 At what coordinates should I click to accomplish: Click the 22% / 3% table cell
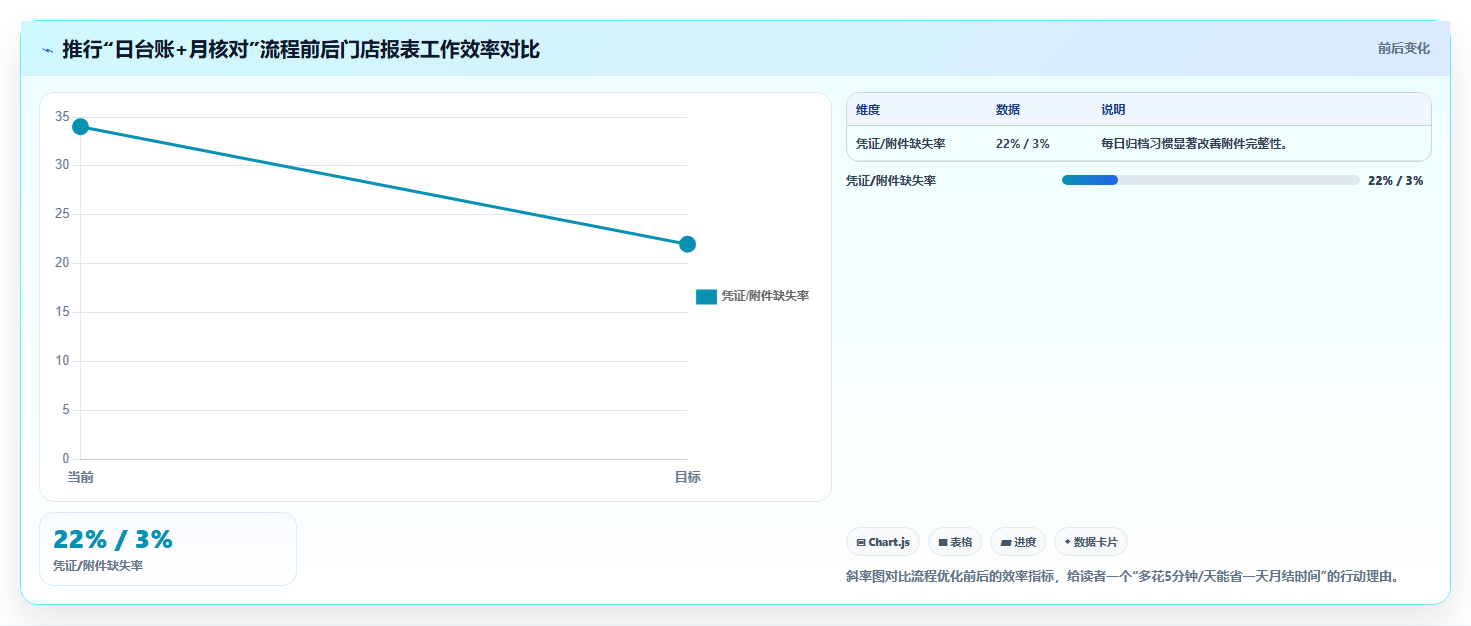(x=1023, y=144)
